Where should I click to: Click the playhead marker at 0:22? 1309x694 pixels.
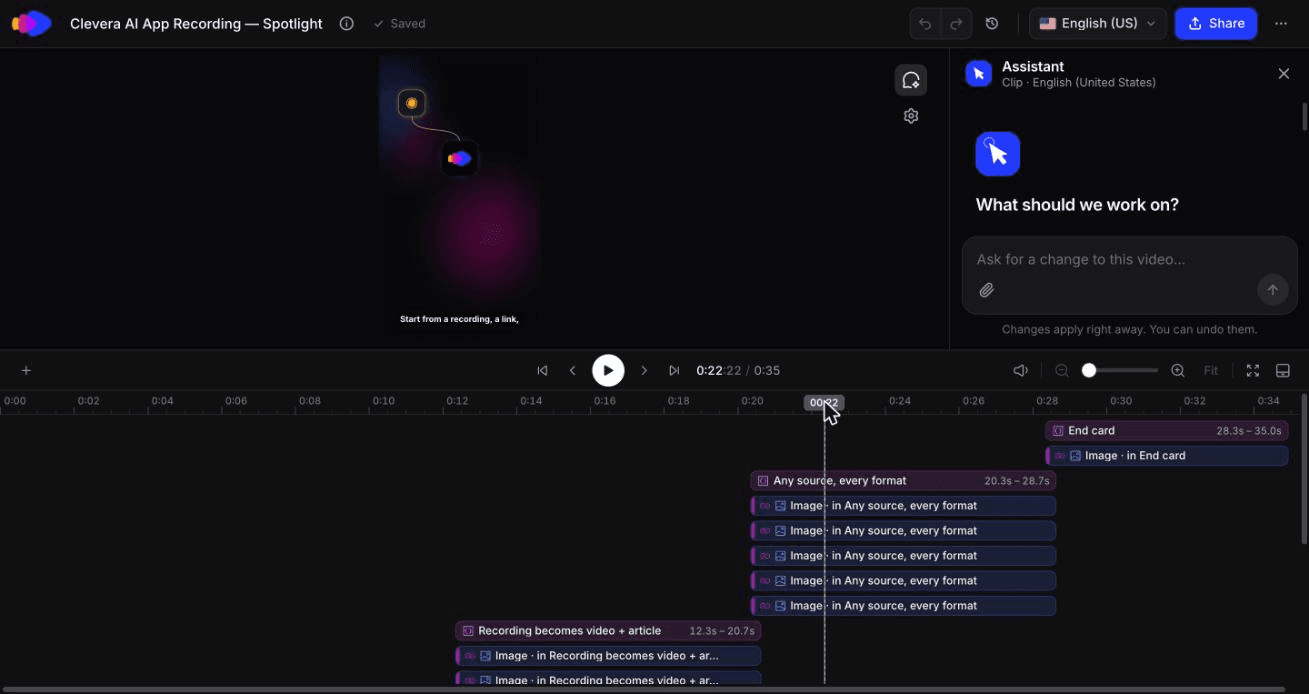(x=824, y=403)
